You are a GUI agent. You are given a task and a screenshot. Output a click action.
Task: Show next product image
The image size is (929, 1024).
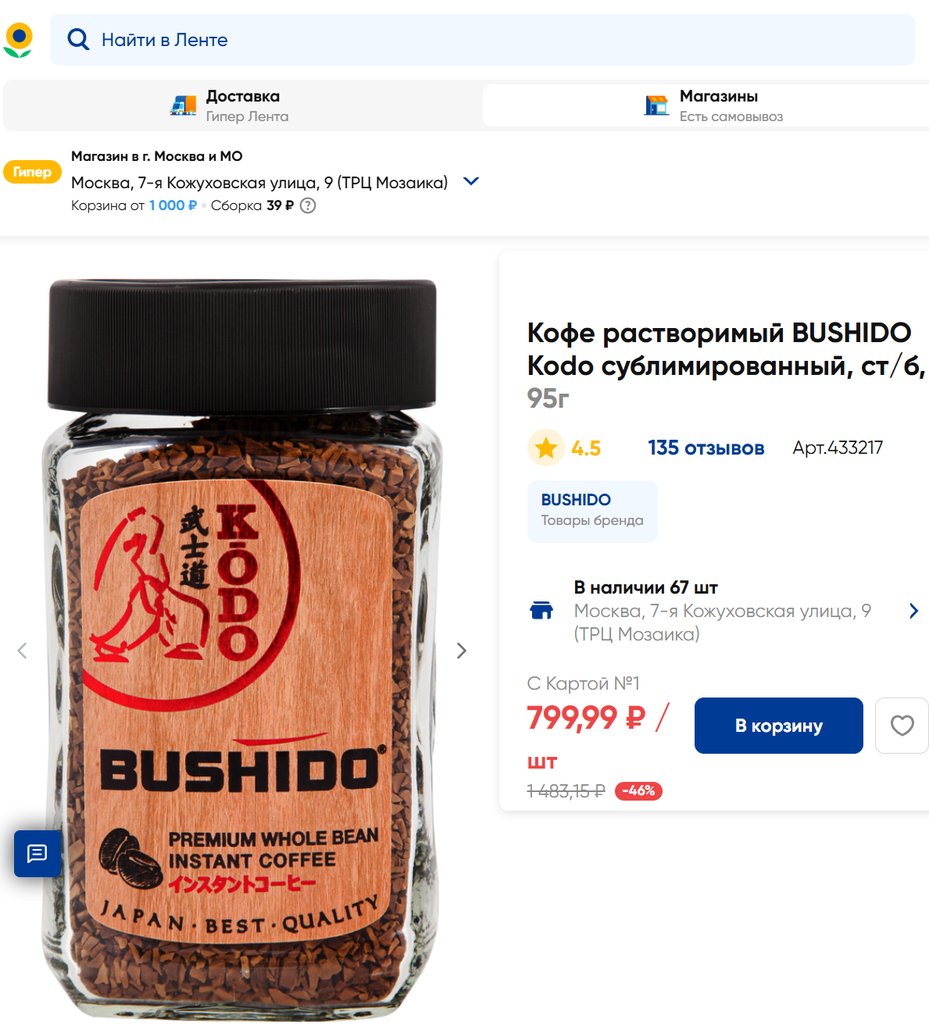pyautogui.click(x=462, y=650)
